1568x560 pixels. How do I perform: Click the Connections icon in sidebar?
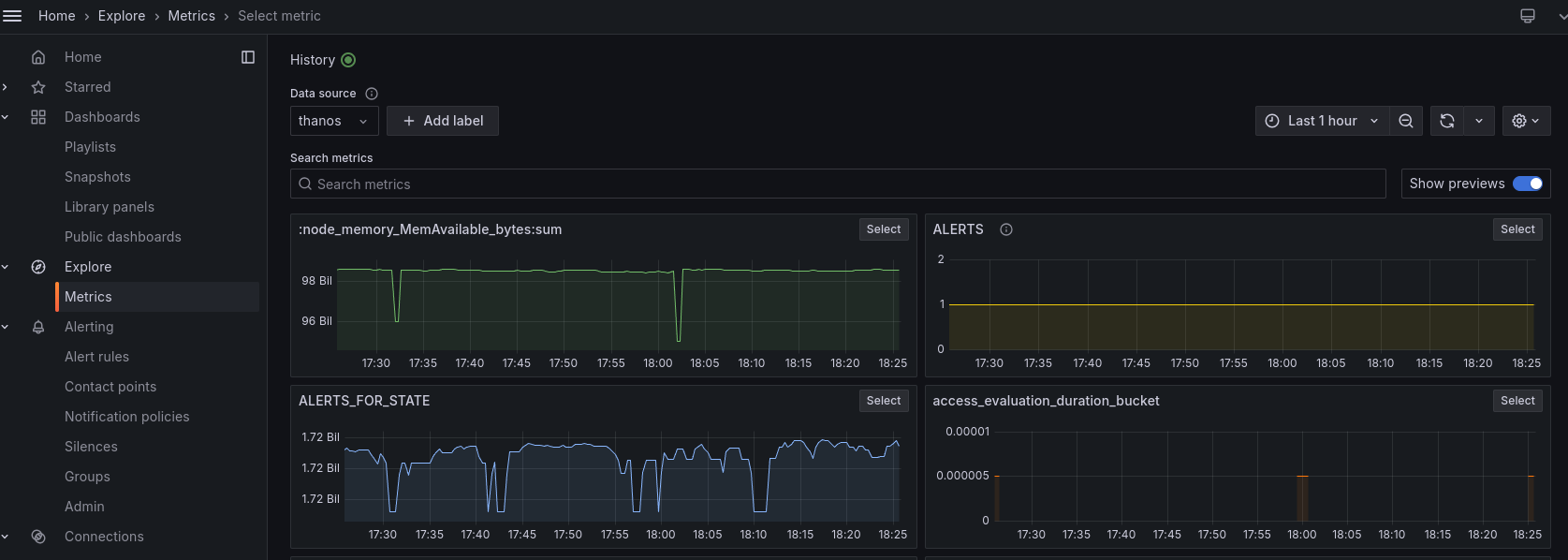[38, 537]
